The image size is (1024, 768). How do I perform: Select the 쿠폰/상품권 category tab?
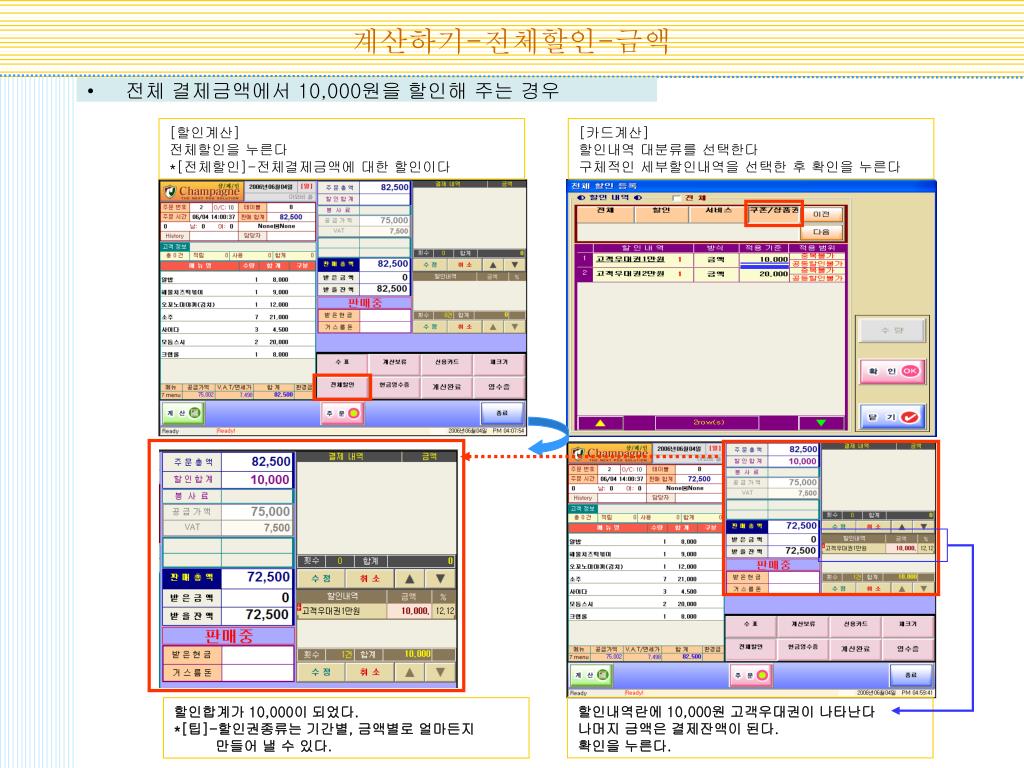point(774,214)
